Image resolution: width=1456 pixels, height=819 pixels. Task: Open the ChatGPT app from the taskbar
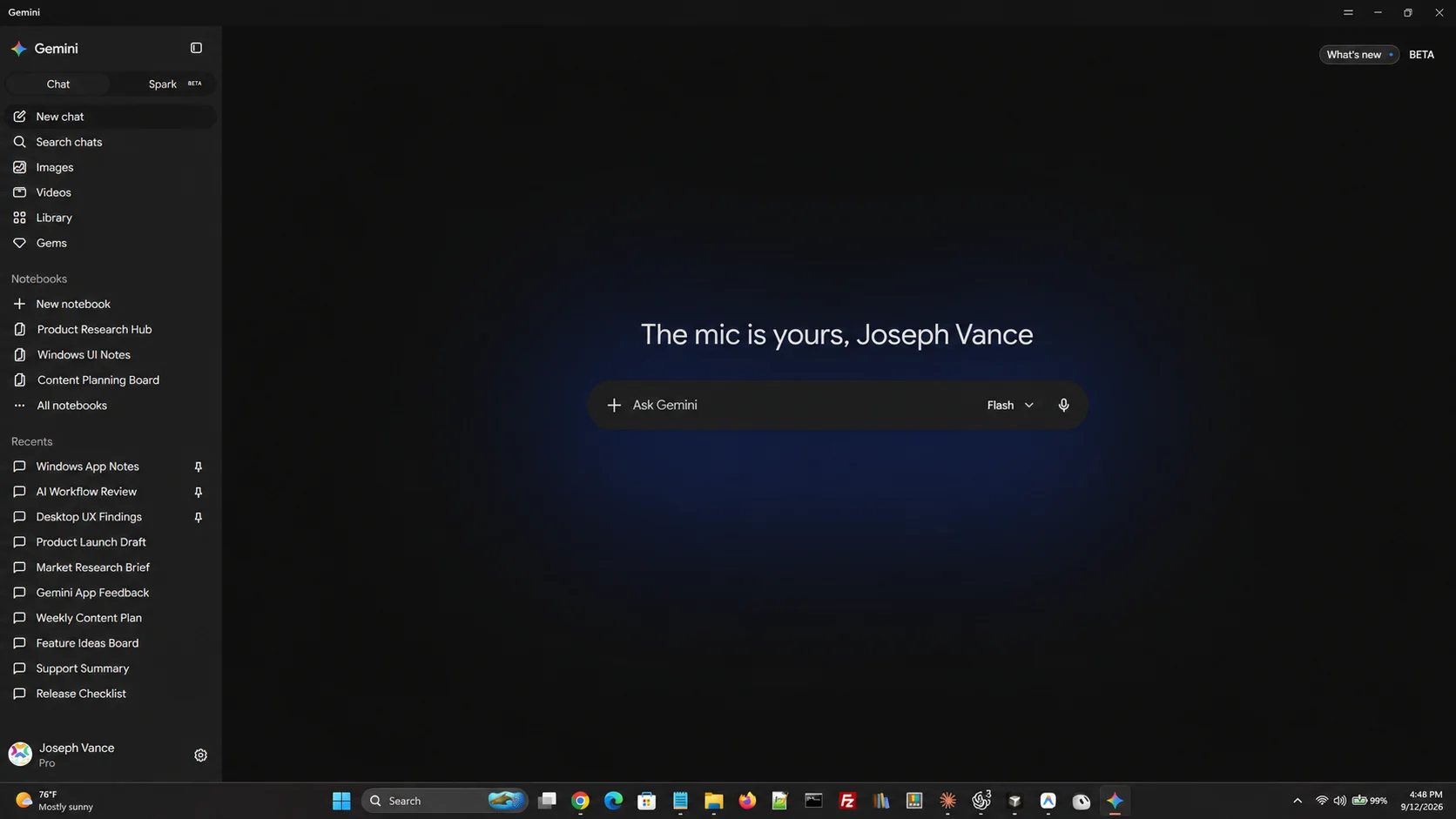[981, 801]
